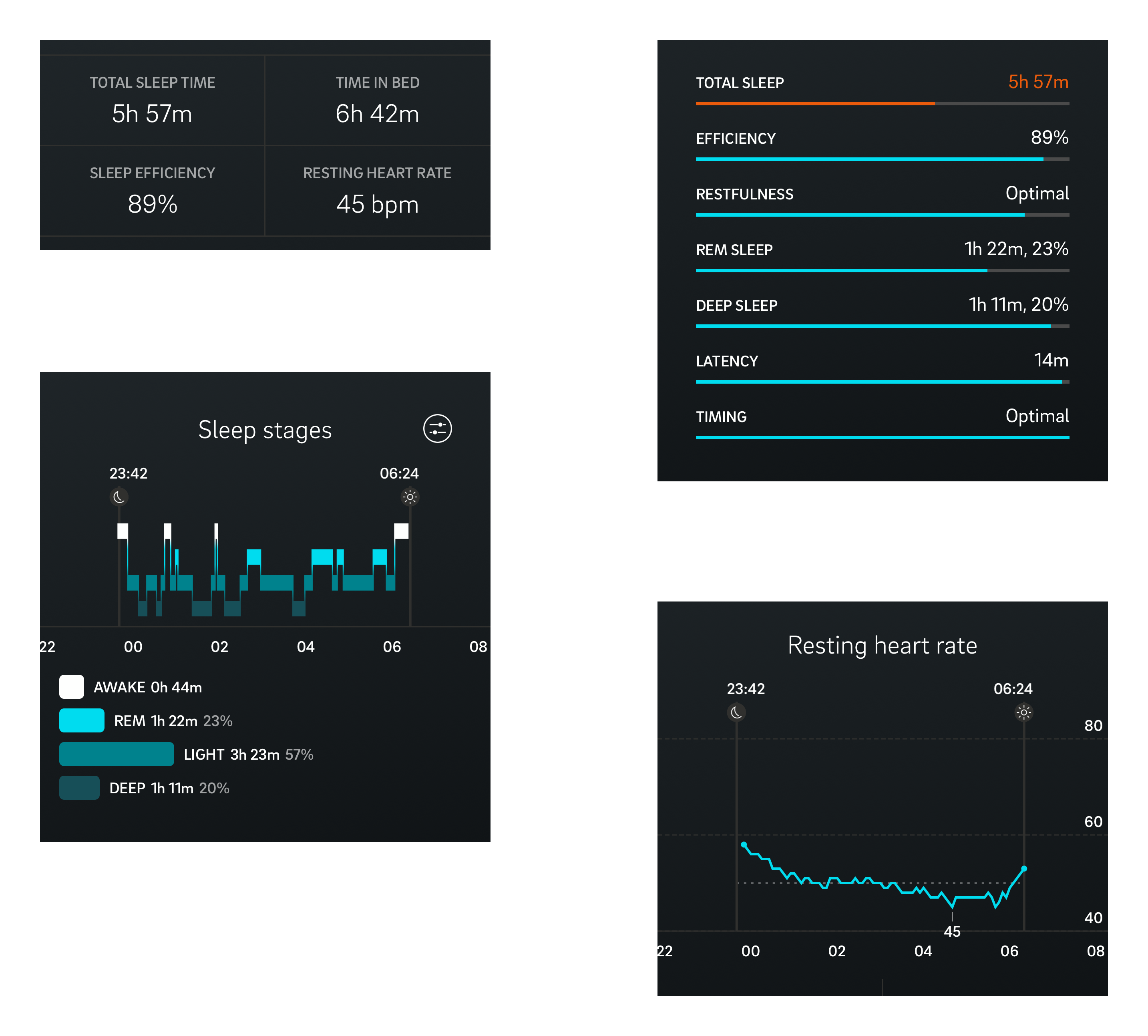
Task: Click the heart rate curve end point
Action: tap(1023, 869)
